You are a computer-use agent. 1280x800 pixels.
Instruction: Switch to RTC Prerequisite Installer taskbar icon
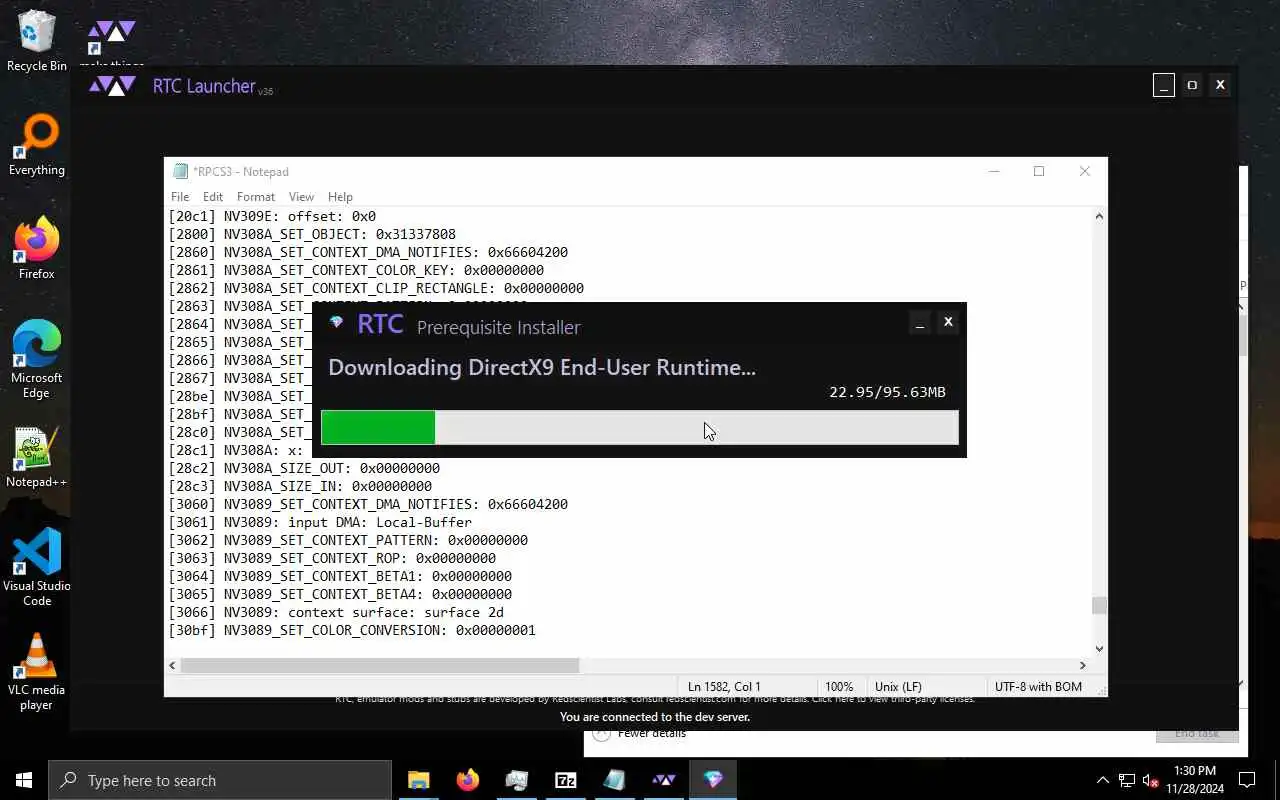coord(712,780)
